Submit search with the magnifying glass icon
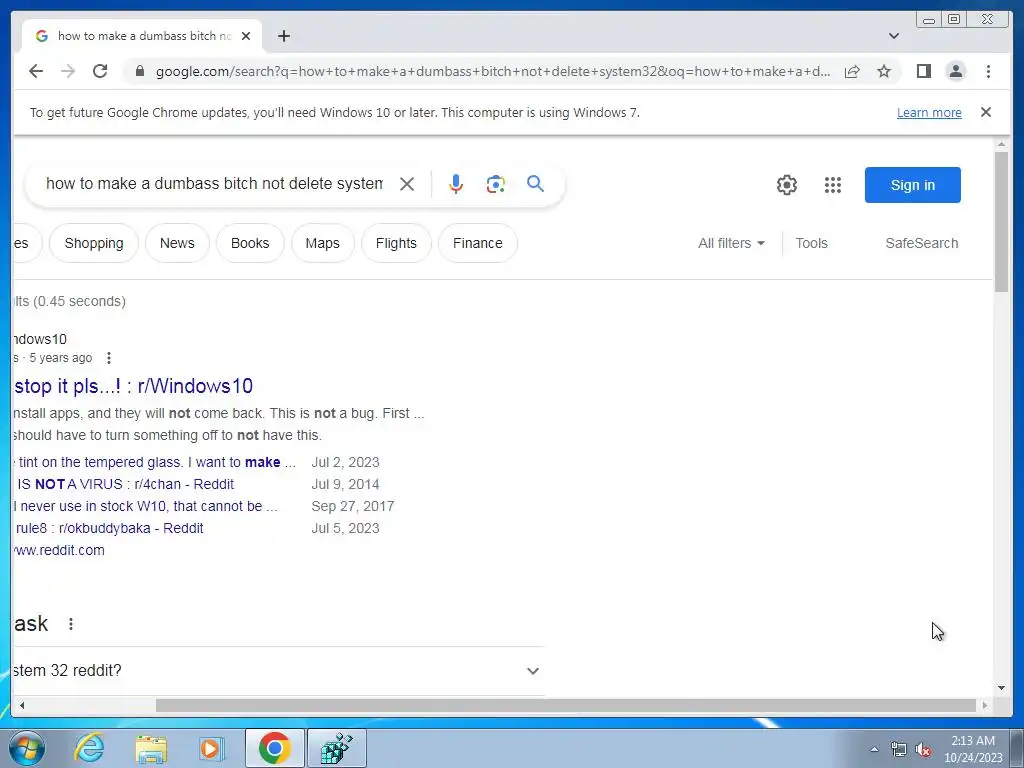Viewport: 1024px width, 768px height. click(x=536, y=184)
